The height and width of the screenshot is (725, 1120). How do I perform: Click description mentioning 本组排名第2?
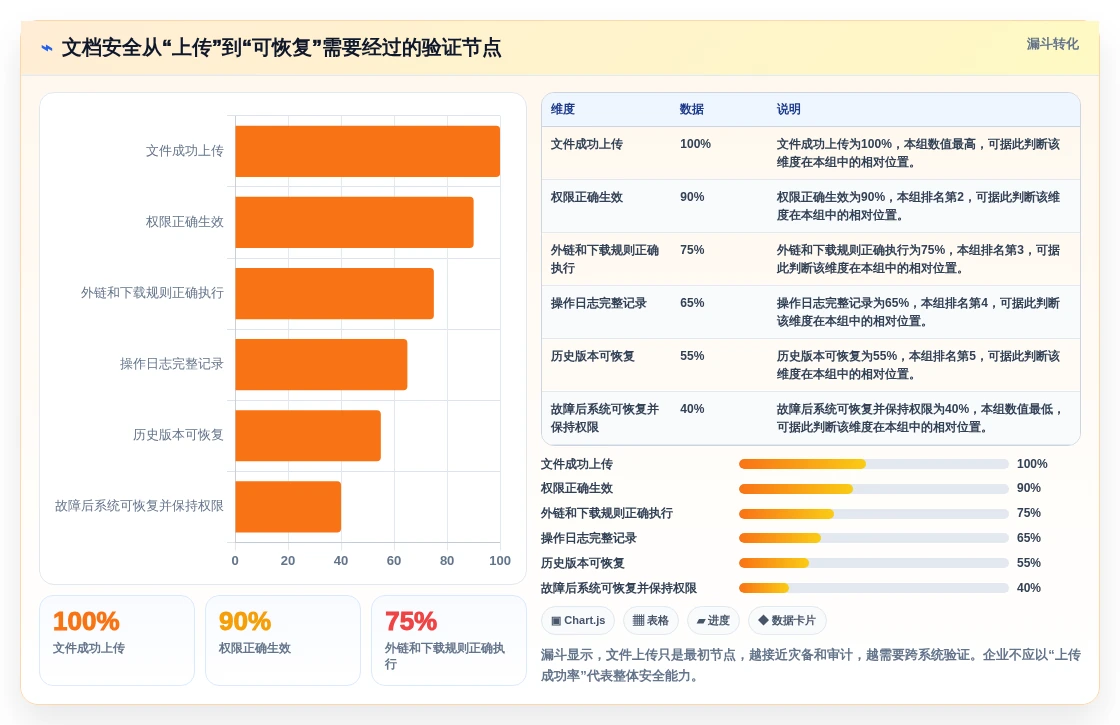coord(919,206)
